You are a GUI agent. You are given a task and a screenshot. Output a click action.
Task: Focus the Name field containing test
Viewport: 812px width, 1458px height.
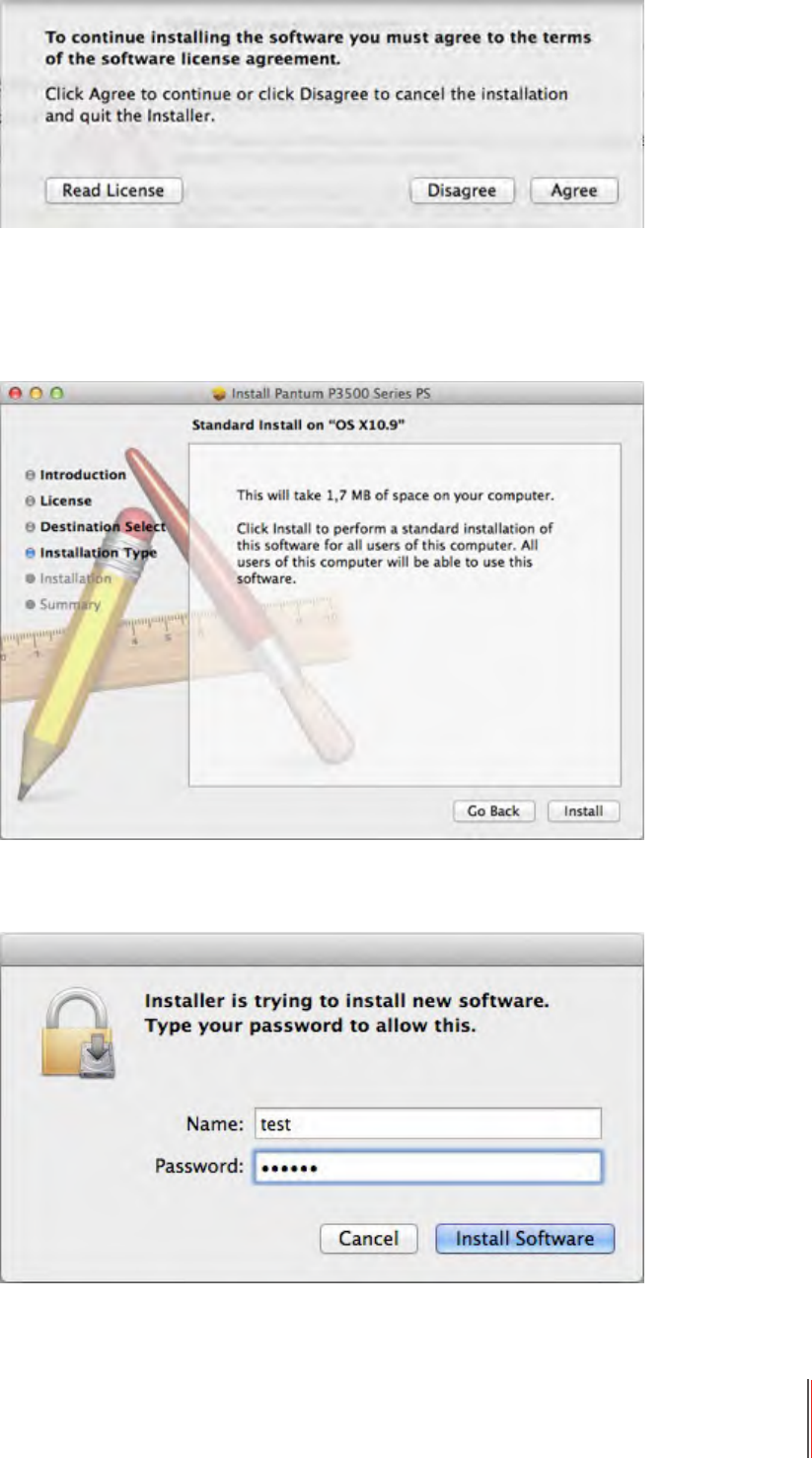click(x=427, y=1123)
